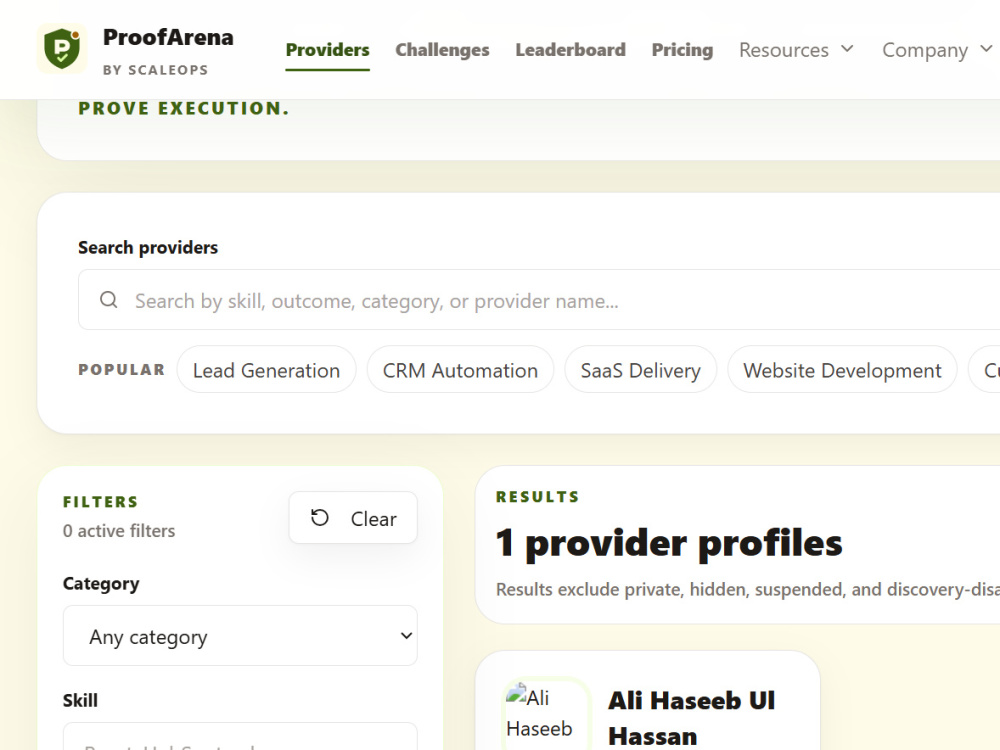Open the Leaderboard page
The height and width of the screenshot is (750, 1000).
(x=570, y=50)
